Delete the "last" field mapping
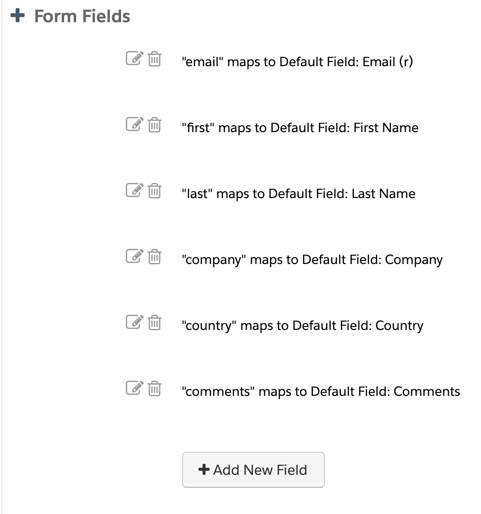 [x=155, y=191]
